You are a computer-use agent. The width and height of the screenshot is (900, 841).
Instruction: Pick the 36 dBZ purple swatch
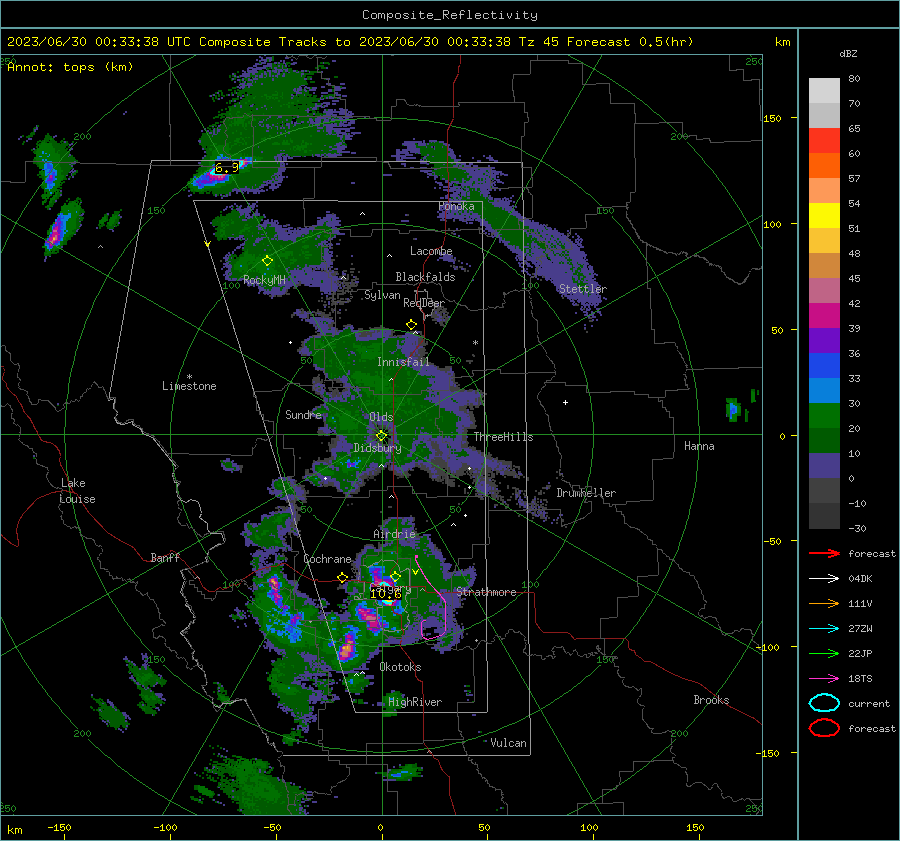point(824,340)
